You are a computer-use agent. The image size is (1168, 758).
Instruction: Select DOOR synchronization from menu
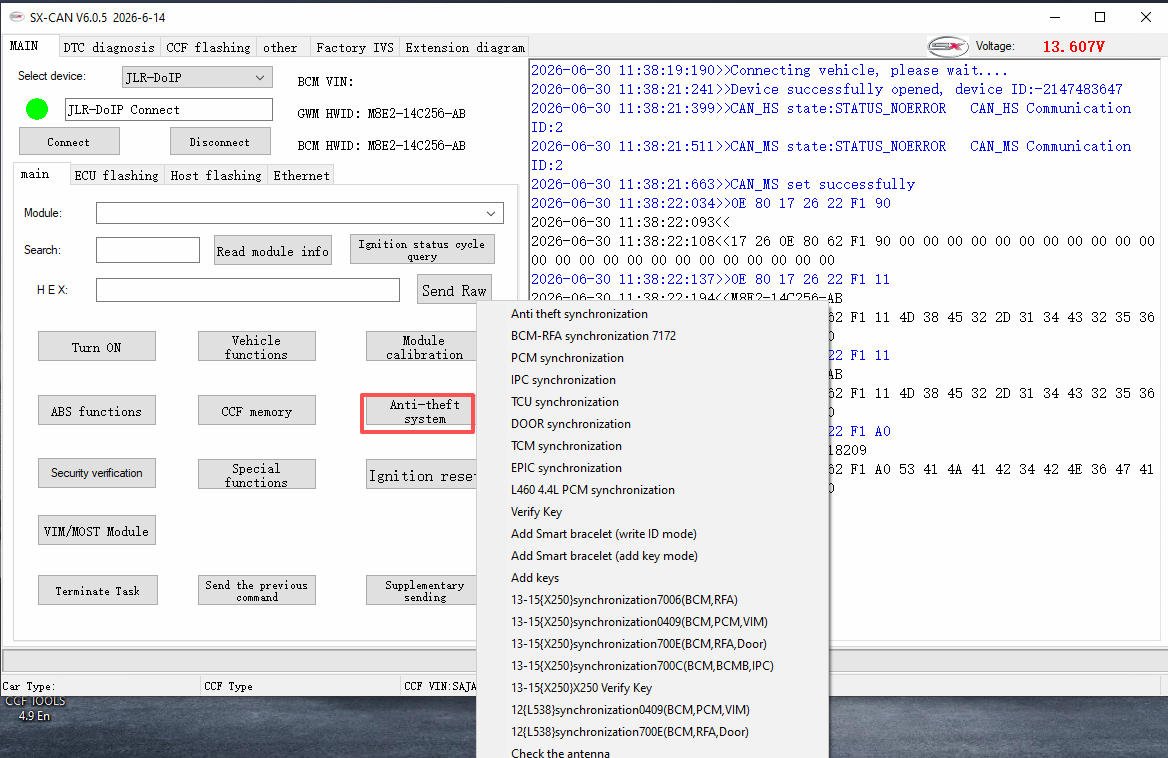[x=653, y=424]
